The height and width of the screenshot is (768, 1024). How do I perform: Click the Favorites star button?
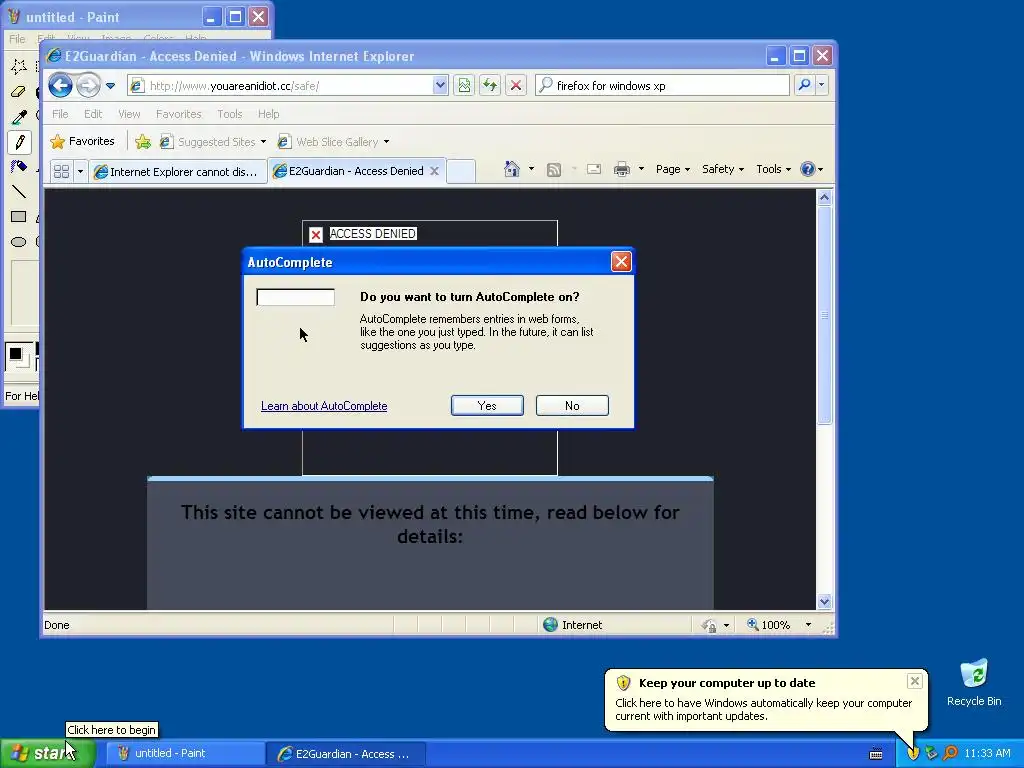82,141
